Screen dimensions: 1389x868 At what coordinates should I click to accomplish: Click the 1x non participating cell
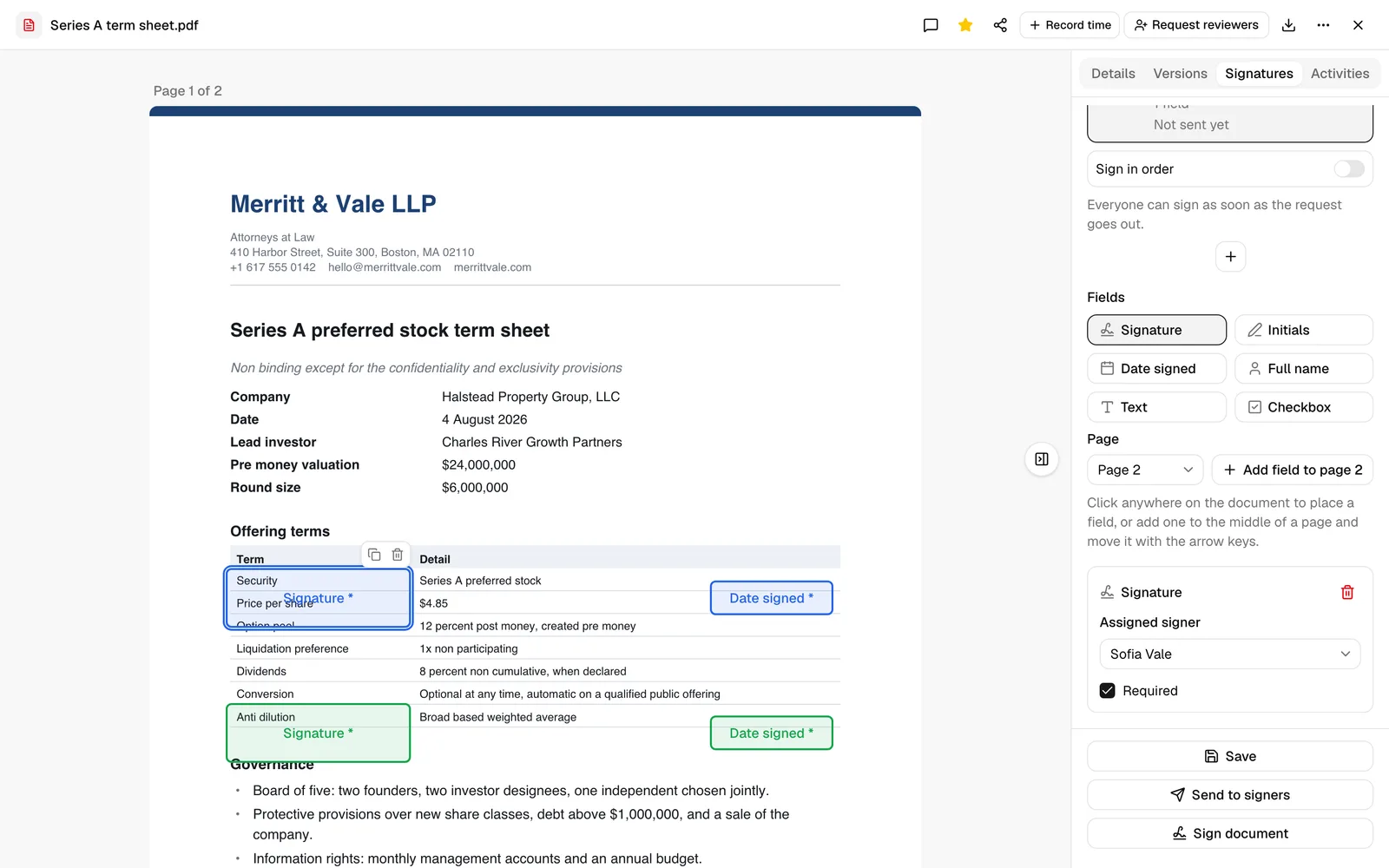pos(469,648)
